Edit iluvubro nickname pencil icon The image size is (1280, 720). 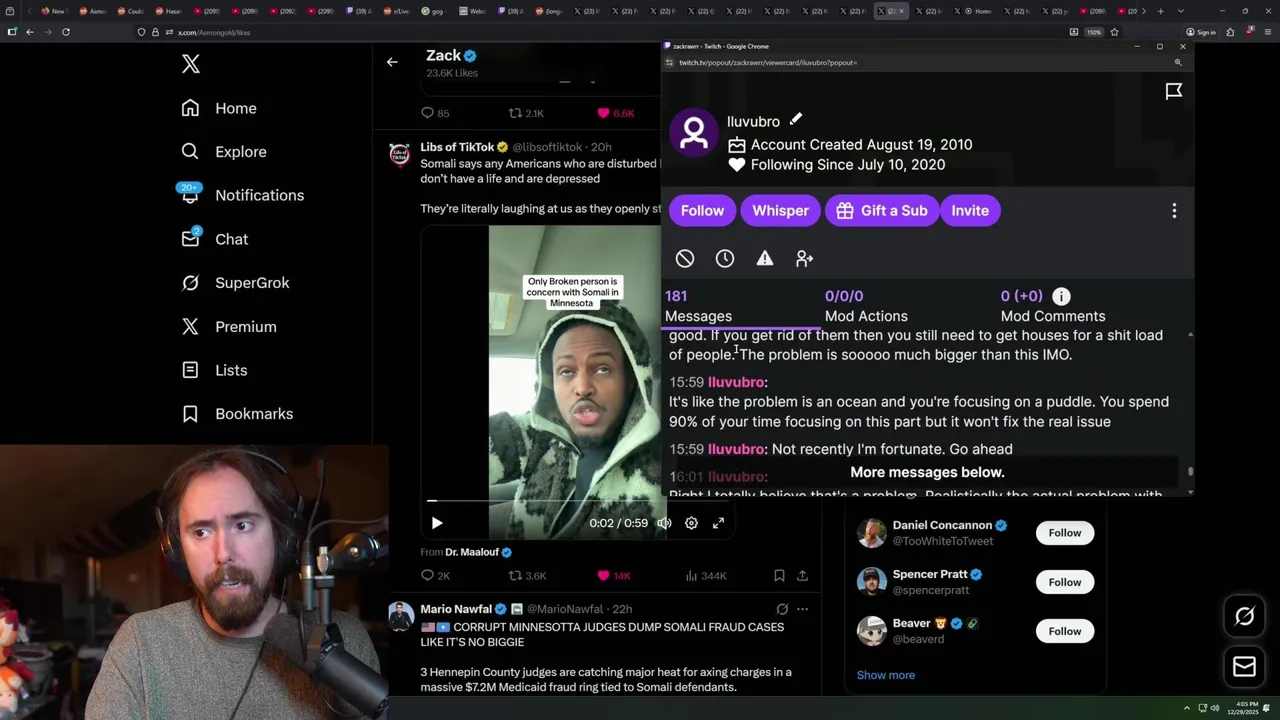[796, 120]
